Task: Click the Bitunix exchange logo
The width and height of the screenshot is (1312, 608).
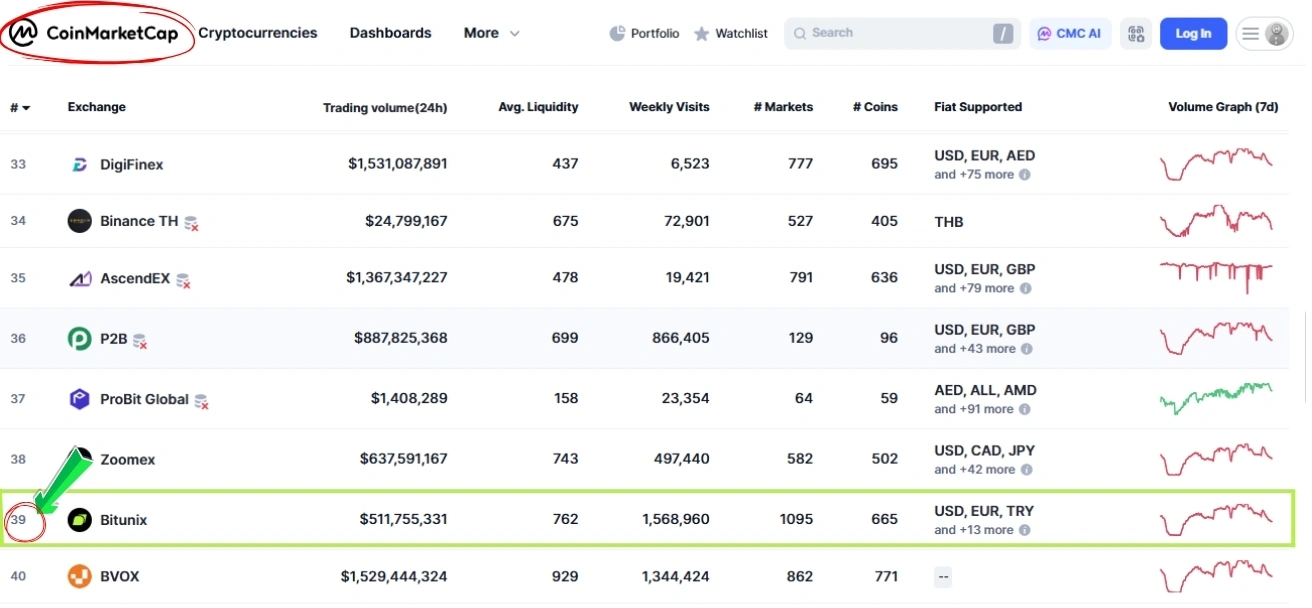Action: [x=79, y=520]
